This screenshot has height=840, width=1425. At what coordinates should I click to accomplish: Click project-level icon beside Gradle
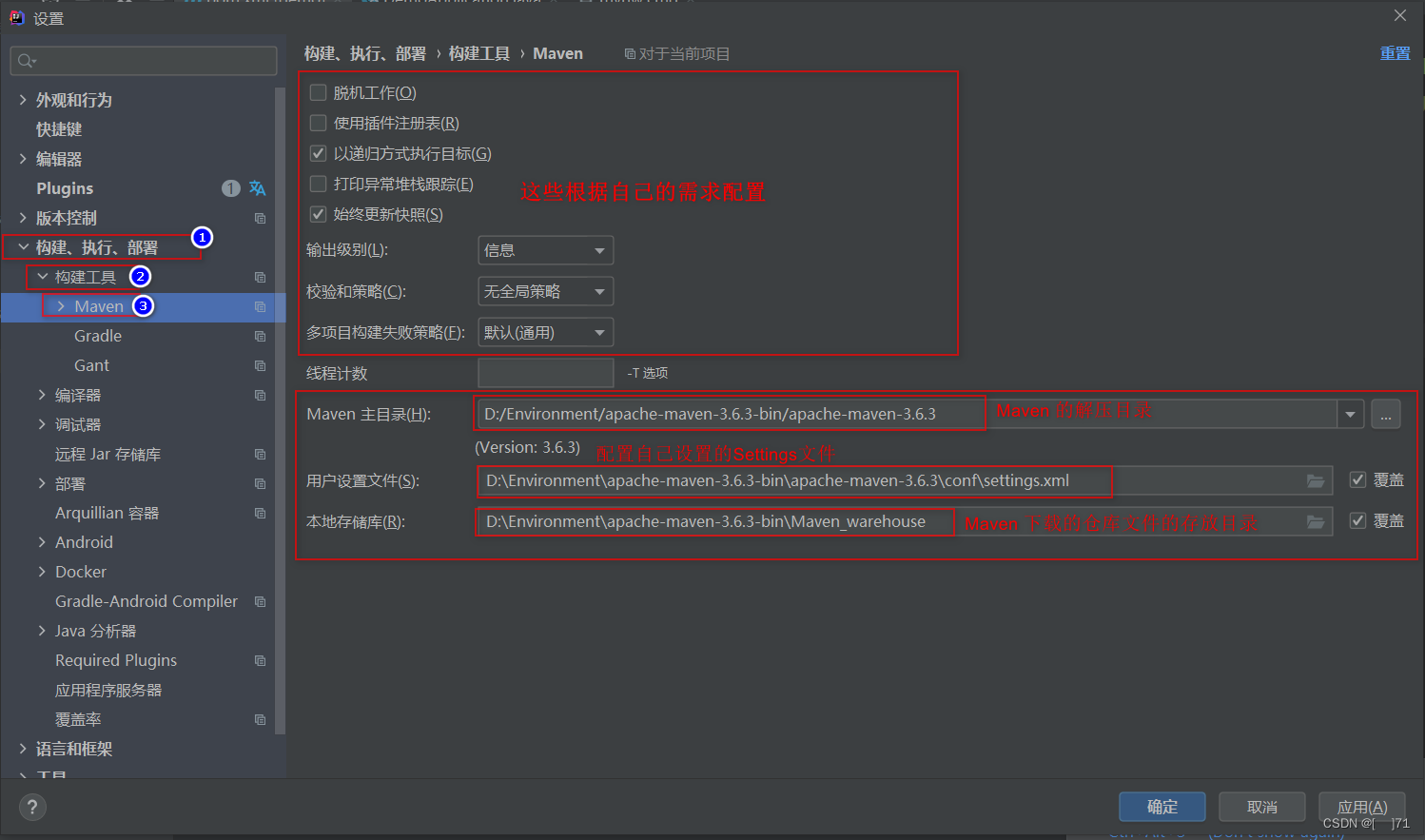point(260,336)
